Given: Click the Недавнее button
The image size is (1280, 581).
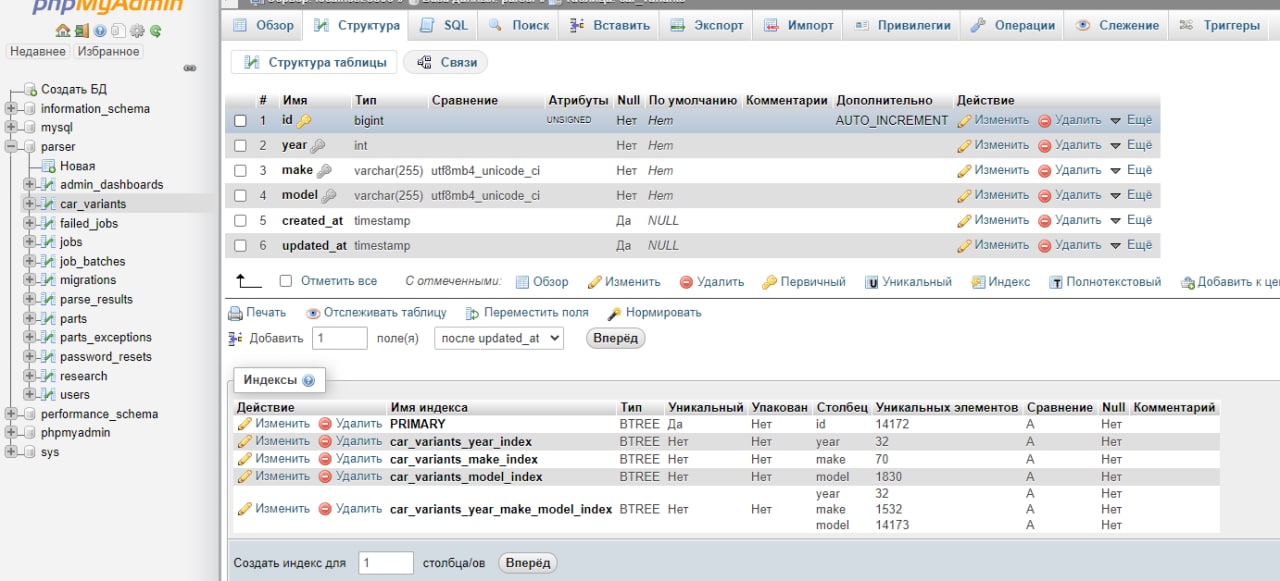Looking at the screenshot, I should 38,51.
